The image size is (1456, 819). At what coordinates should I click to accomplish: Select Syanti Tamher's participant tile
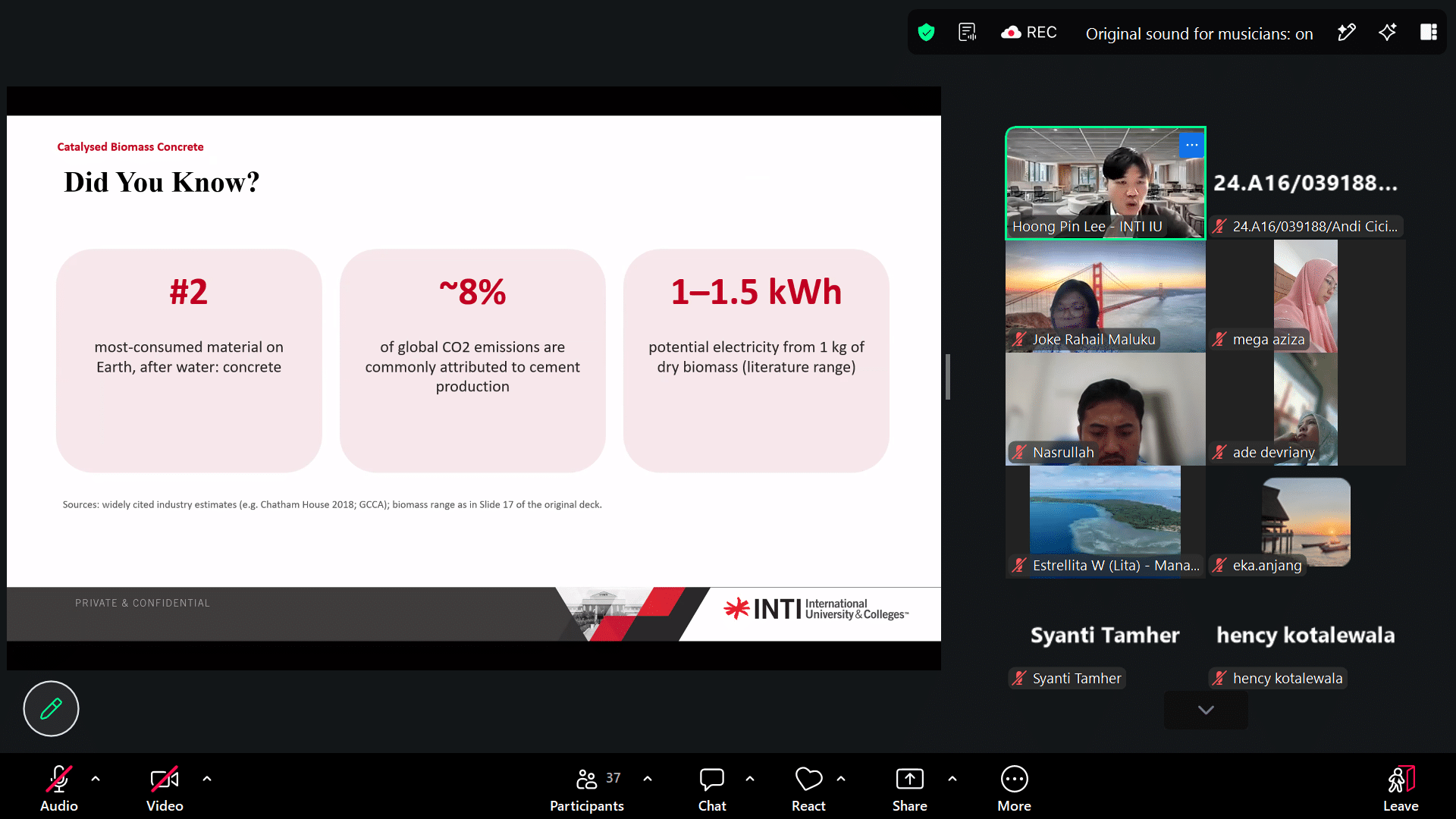[x=1106, y=635]
